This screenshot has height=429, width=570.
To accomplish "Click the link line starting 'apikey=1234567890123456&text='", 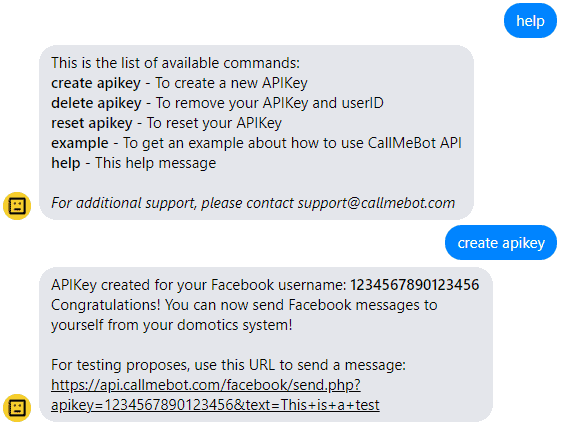I will click(x=215, y=405).
